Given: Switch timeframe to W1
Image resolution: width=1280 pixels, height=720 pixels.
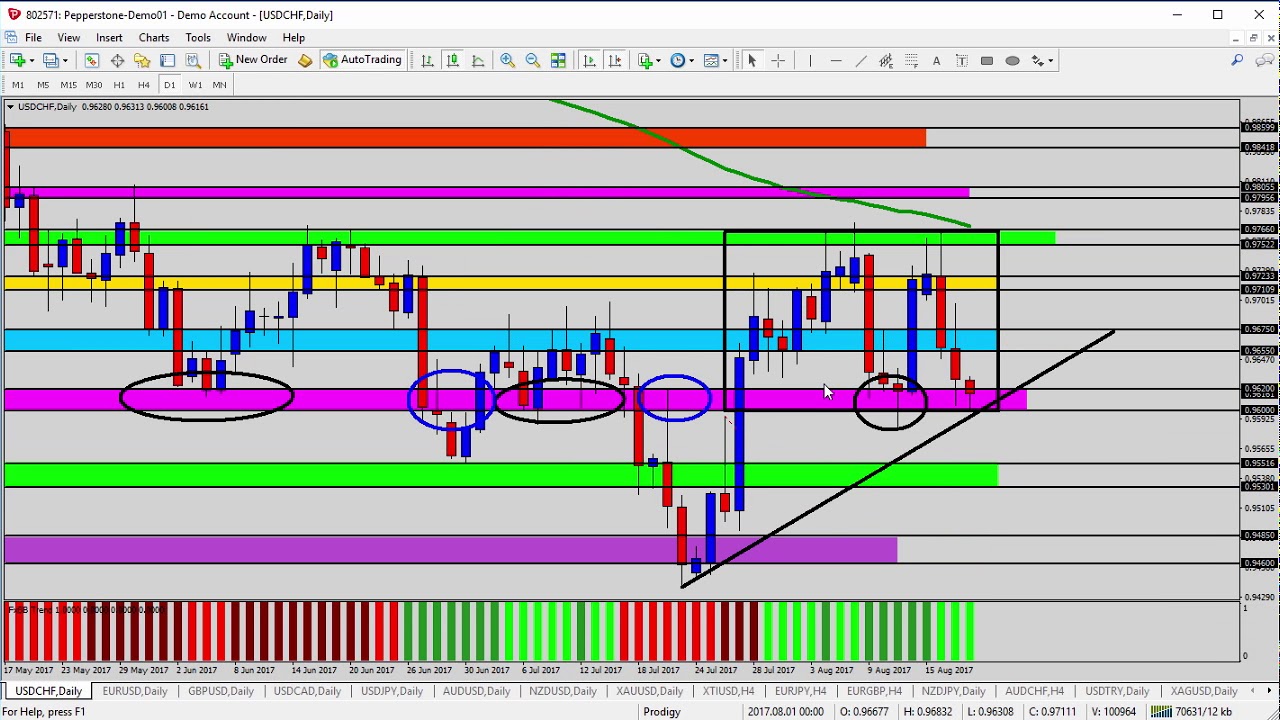Looking at the screenshot, I should pyautogui.click(x=195, y=85).
